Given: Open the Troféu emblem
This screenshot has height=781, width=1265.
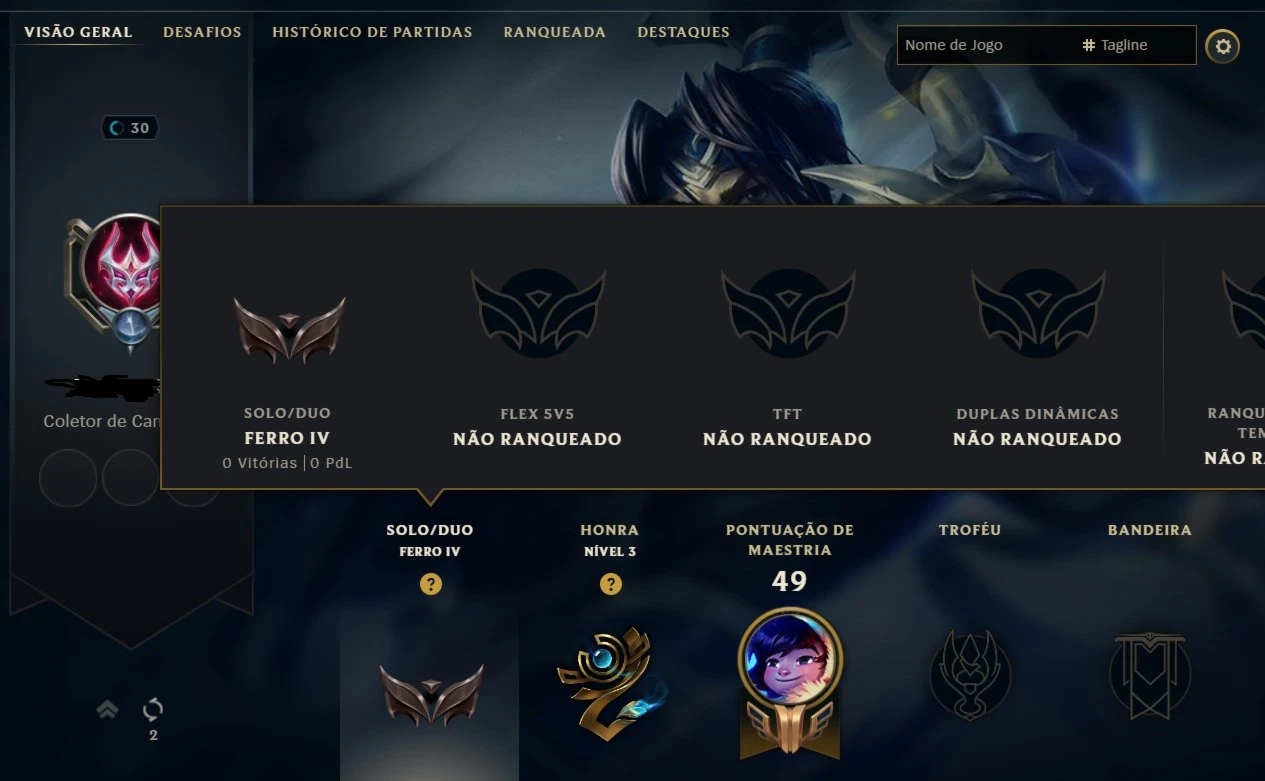Looking at the screenshot, I should pos(970,675).
